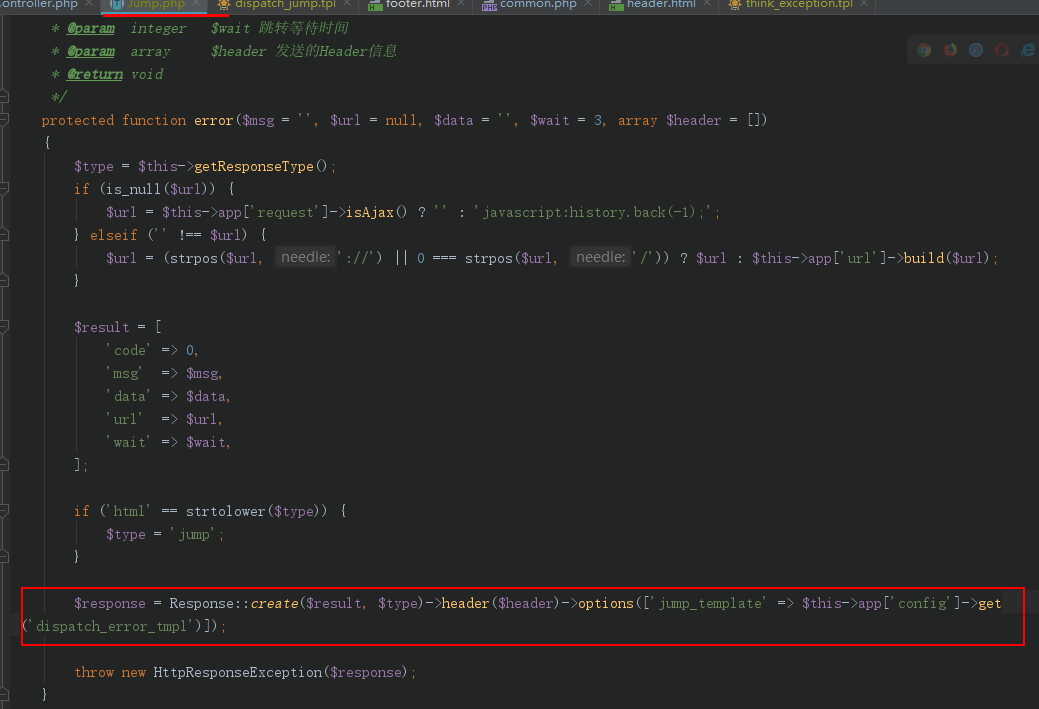Image resolution: width=1039 pixels, height=709 pixels.
Task: Click fold marker at the function's closing brace
Action: (x=4, y=694)
